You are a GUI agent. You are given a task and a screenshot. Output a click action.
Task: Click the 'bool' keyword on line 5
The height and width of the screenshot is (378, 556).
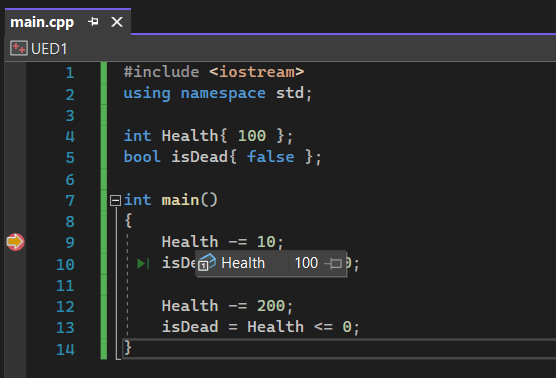tap(142, 157)
